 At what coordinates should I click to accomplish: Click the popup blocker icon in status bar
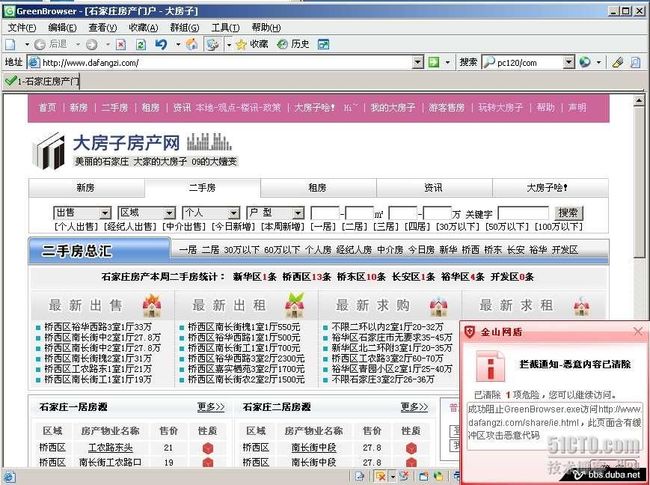pyautogui.click(x=380, y=476)
